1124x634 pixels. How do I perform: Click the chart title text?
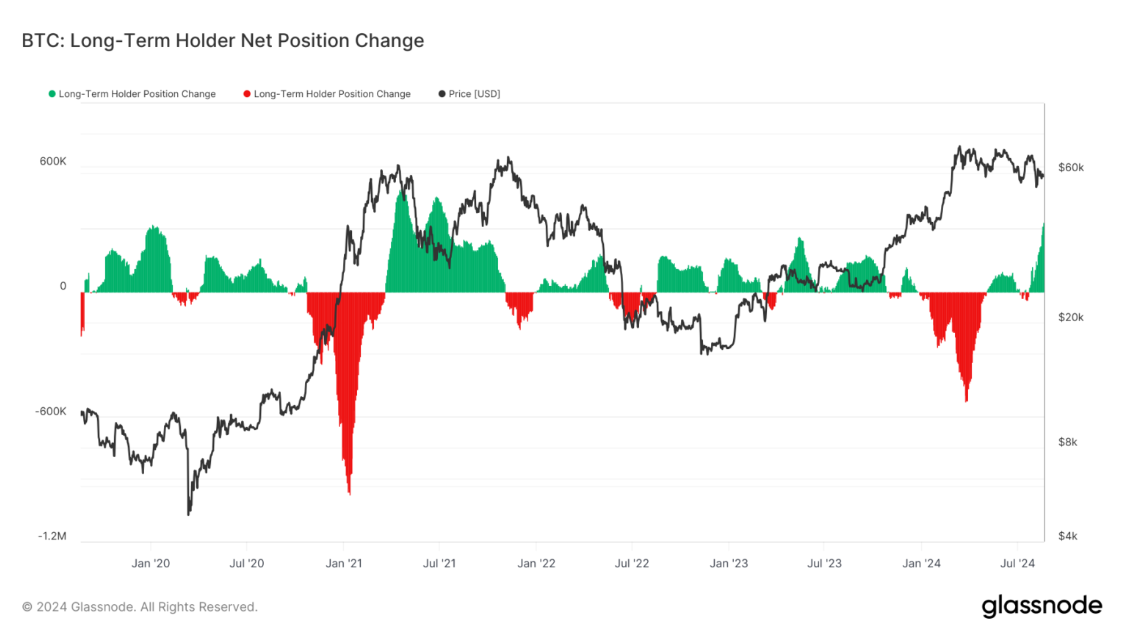point(223,41)
